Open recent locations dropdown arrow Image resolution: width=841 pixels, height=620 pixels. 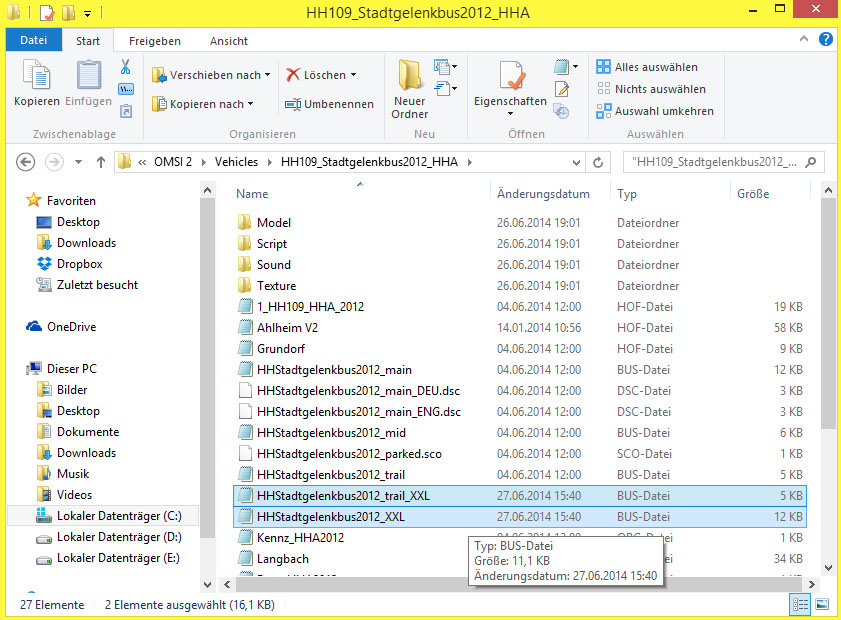(x=78, y=162)
